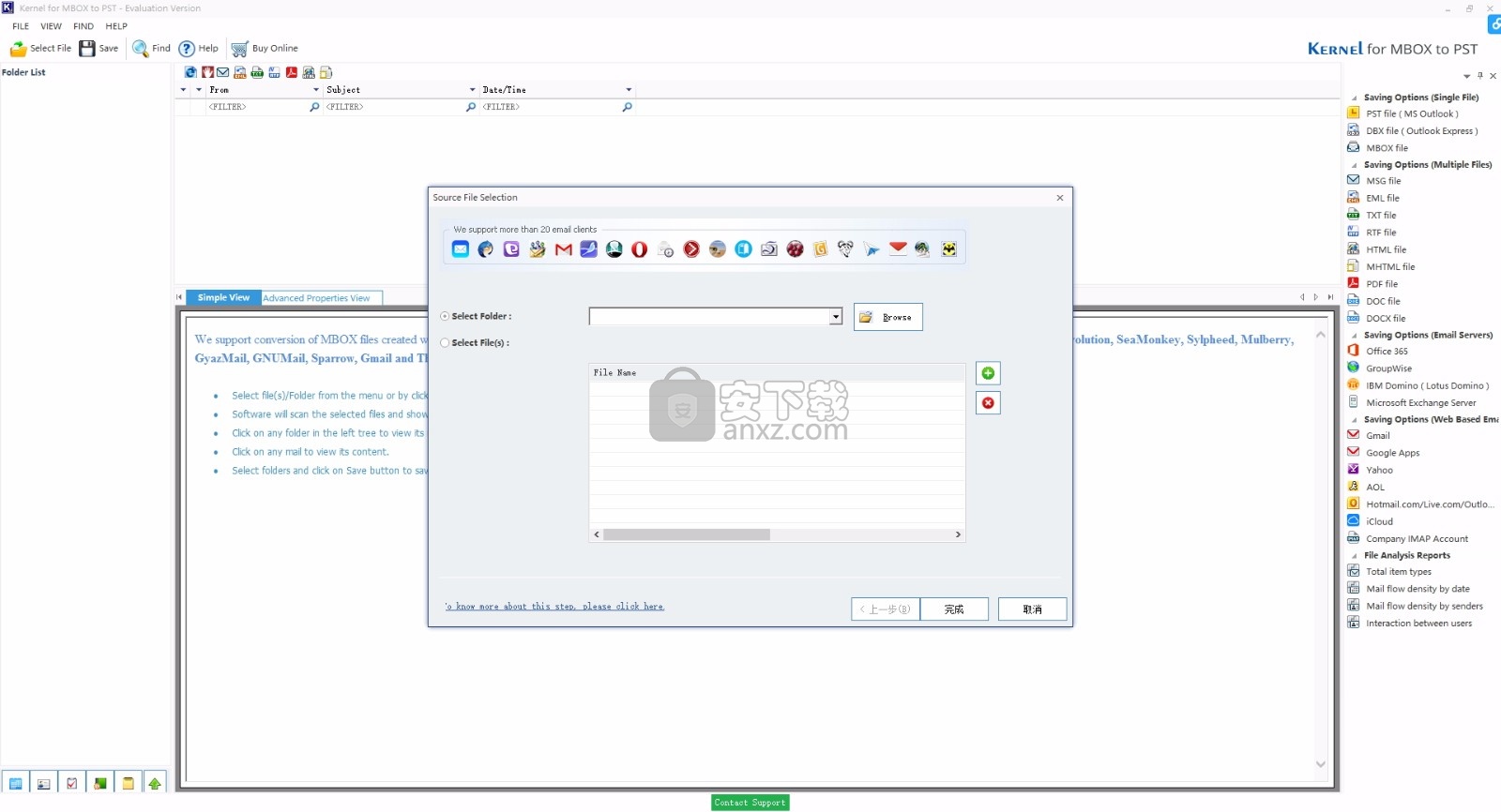Screen dimensions: 1501x812
Task: Click the Thunderbird icon in email clients row
Action: click(485, 249)
